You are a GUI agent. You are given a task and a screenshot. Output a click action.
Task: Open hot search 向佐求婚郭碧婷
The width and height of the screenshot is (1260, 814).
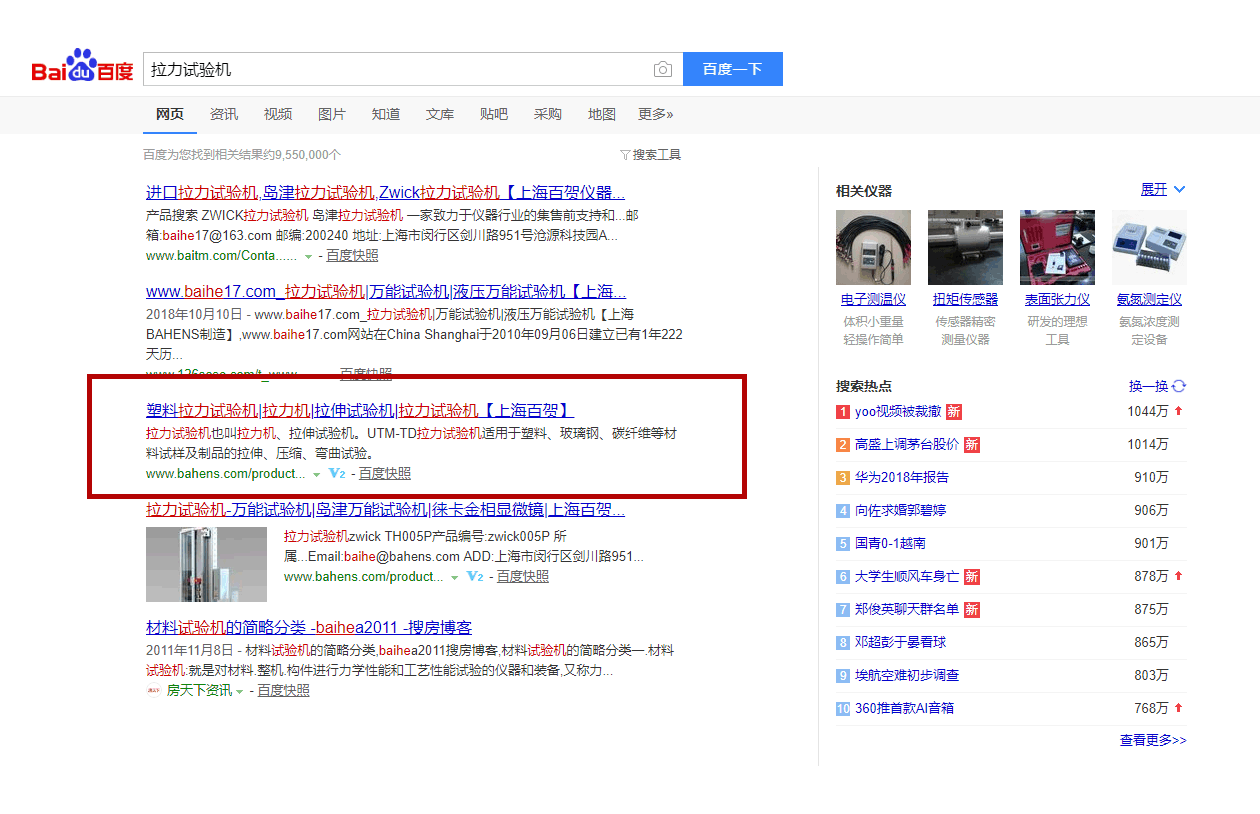pos(900,510)
